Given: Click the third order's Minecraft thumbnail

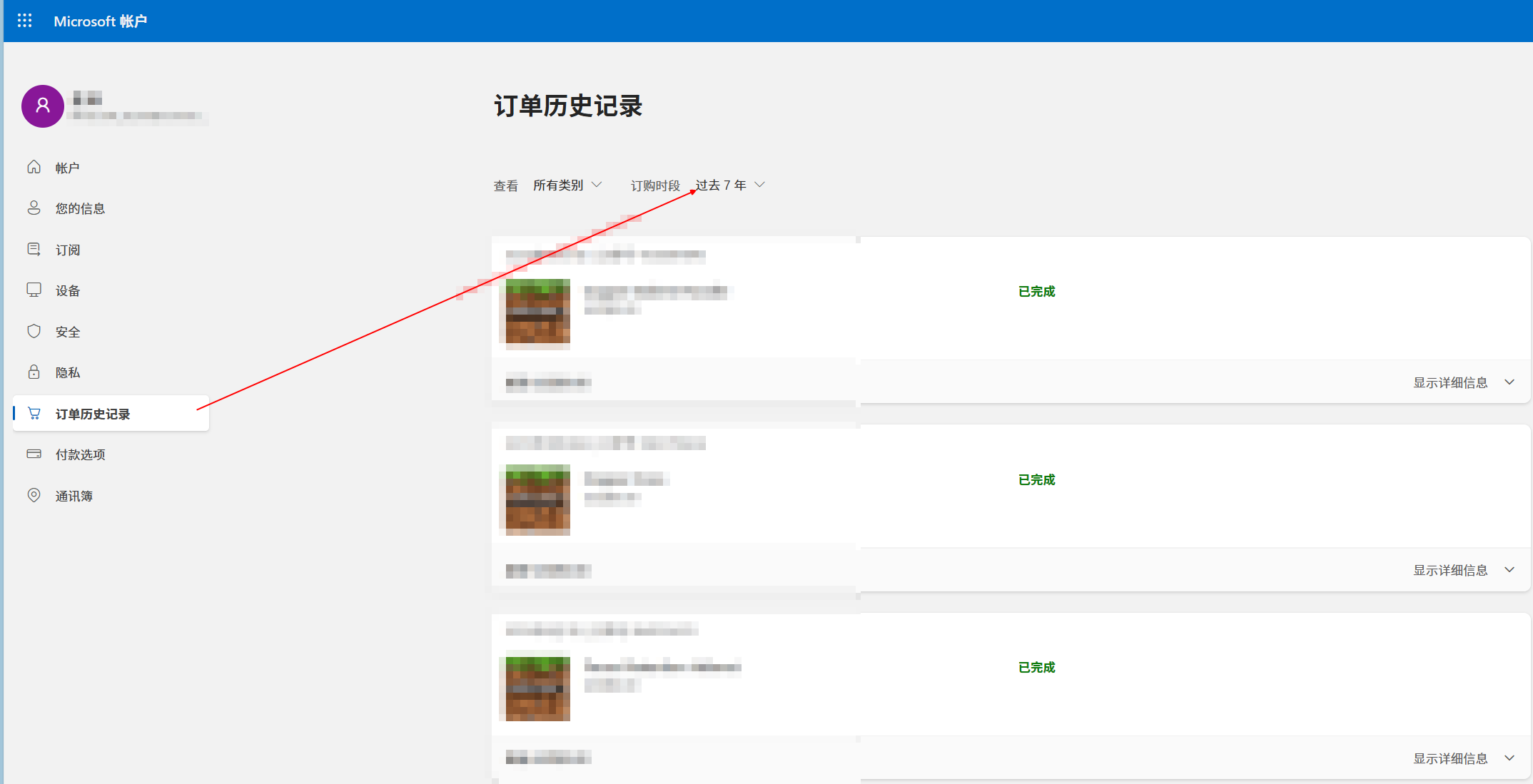Looking at the screenshot, I should point(537,688).
